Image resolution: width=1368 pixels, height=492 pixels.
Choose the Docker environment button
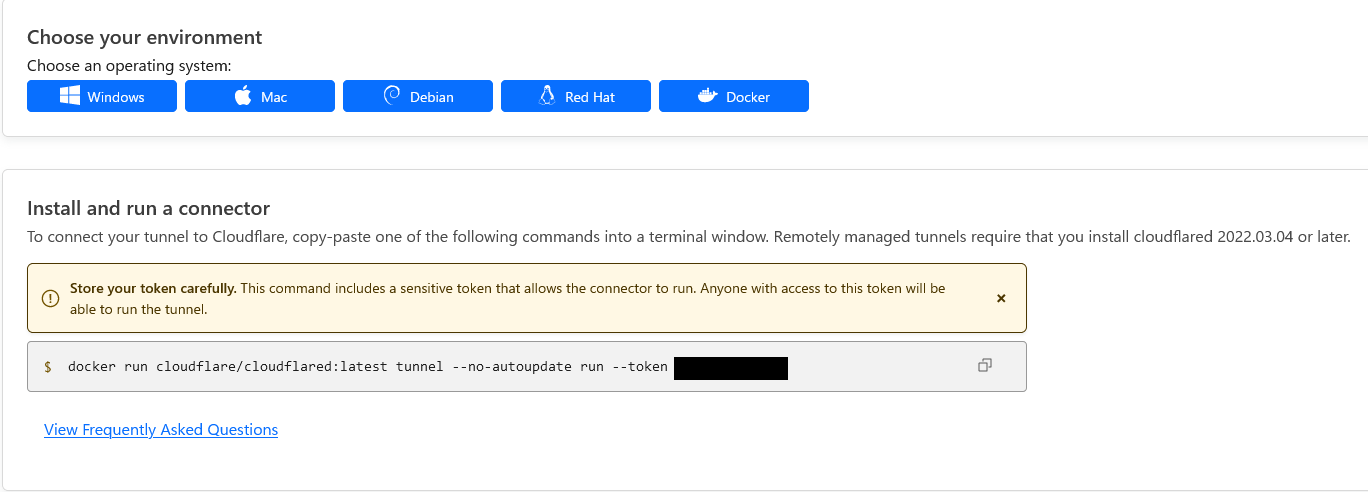coord(734,97)
